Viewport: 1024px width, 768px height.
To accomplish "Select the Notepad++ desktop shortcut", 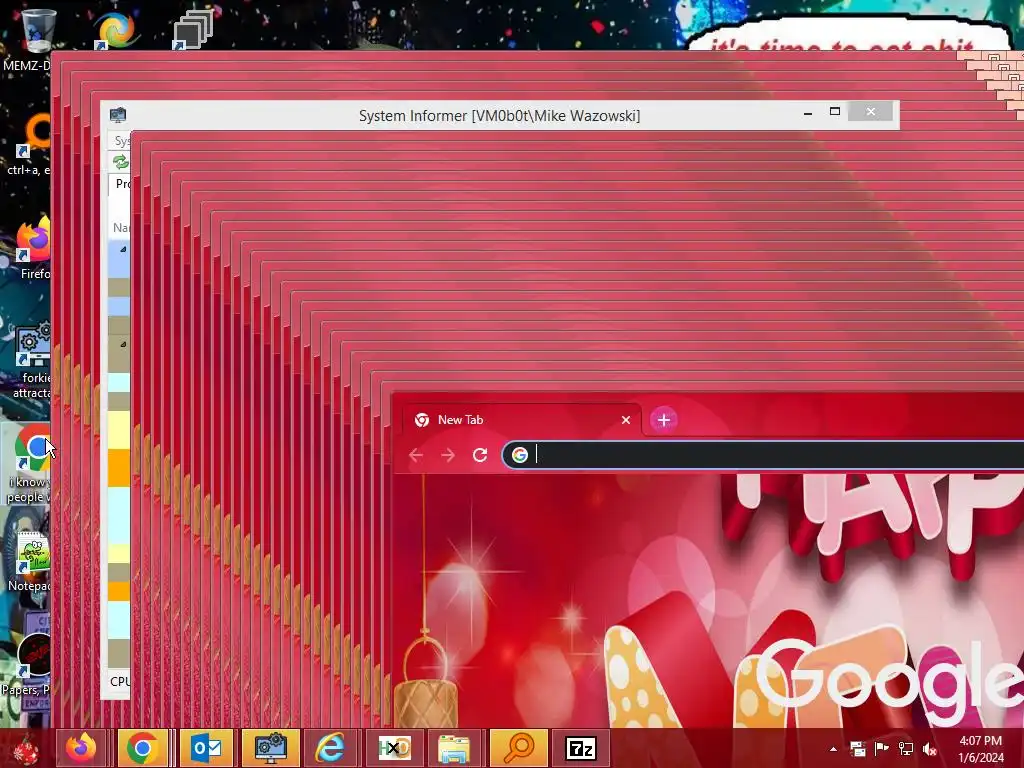I will pos(29,562).
